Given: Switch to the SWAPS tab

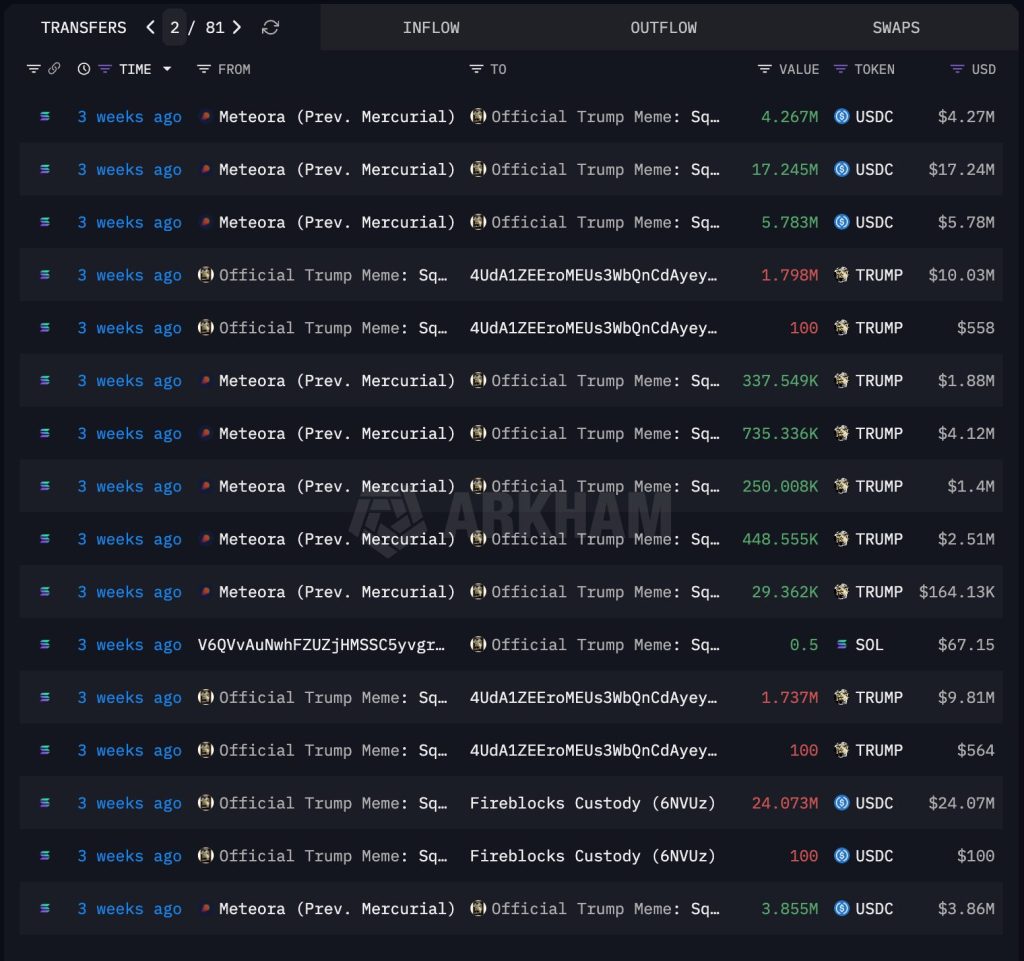Looking at the screenshot, I should (895, 27).
